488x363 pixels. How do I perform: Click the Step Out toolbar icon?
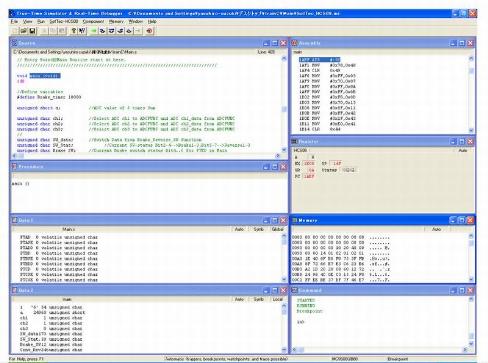pos(120,31)
